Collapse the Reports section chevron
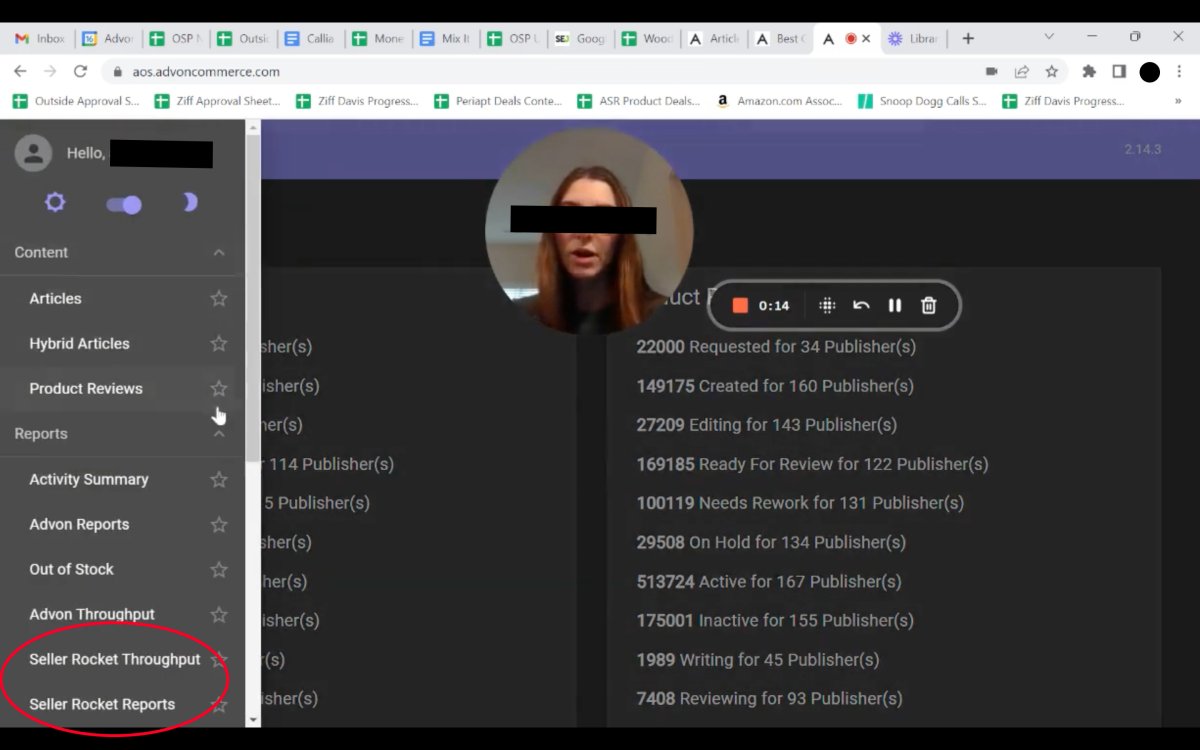Screen dimensions: 1200x750 [219, 434]
